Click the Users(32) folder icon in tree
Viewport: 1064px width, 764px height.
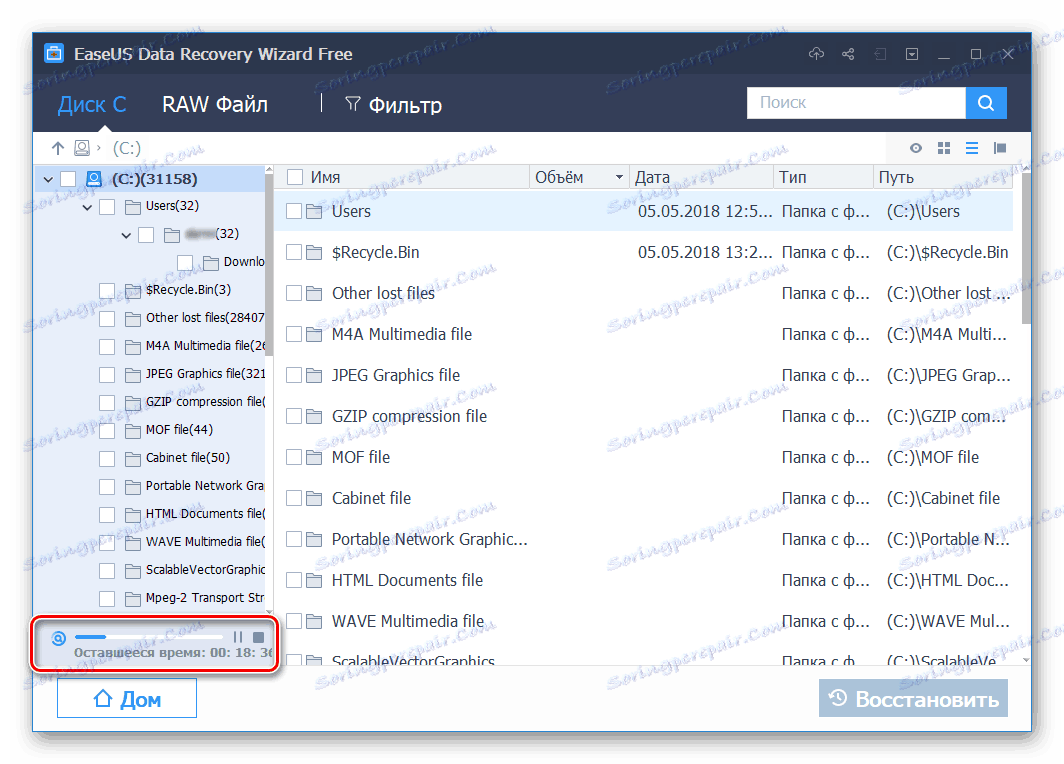(x=133, y=206)
